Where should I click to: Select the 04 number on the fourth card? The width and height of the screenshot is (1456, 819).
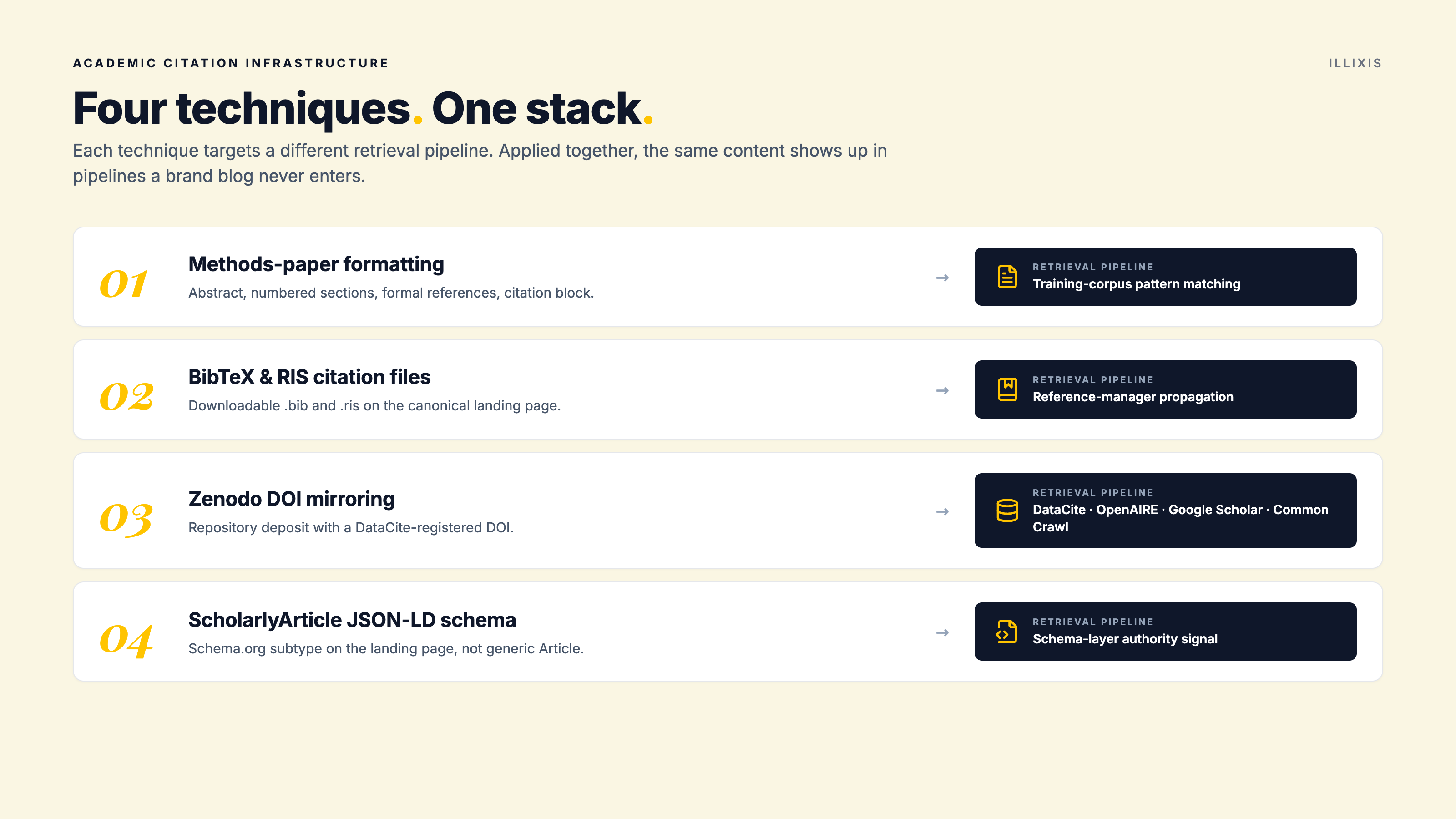126,640
